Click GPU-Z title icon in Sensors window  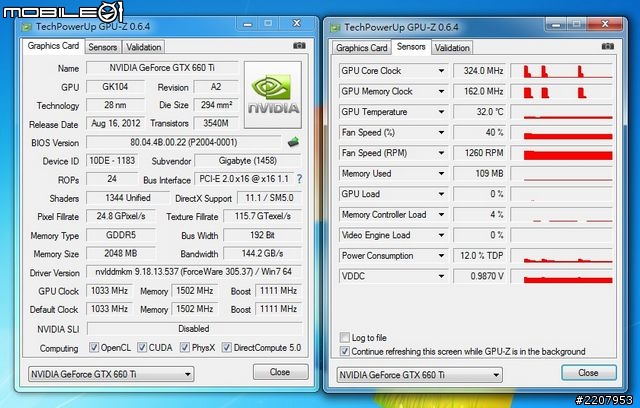pos(336,28)
